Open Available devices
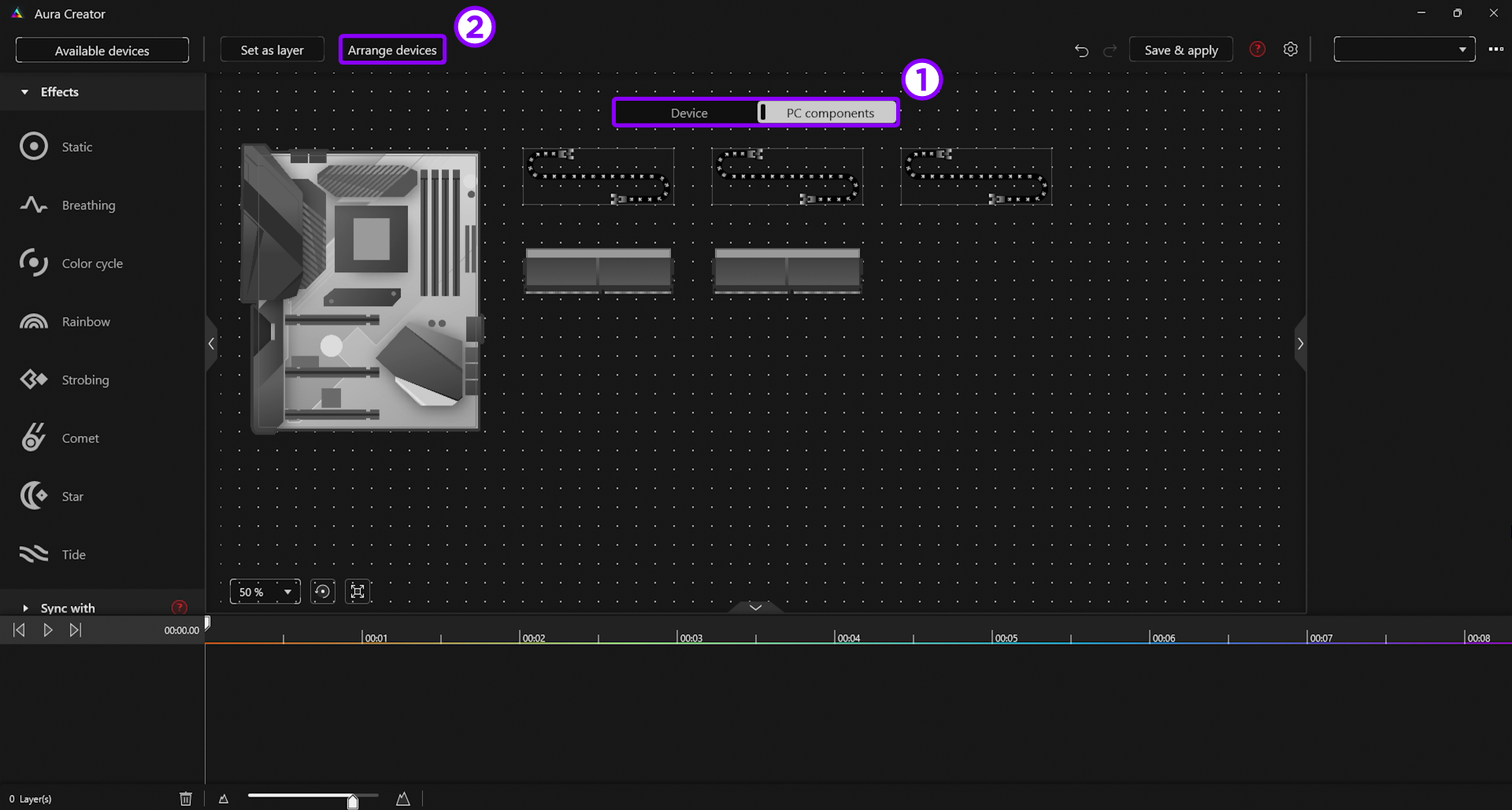 pyautogui.click(x=102, y=50)
